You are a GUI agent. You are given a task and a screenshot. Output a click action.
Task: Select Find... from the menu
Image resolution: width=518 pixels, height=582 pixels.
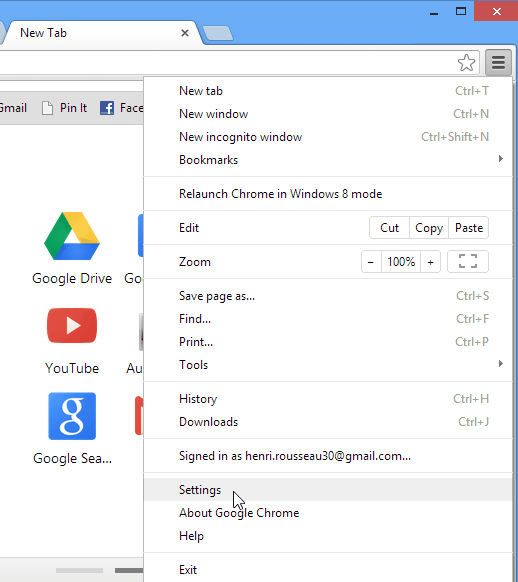328,319
